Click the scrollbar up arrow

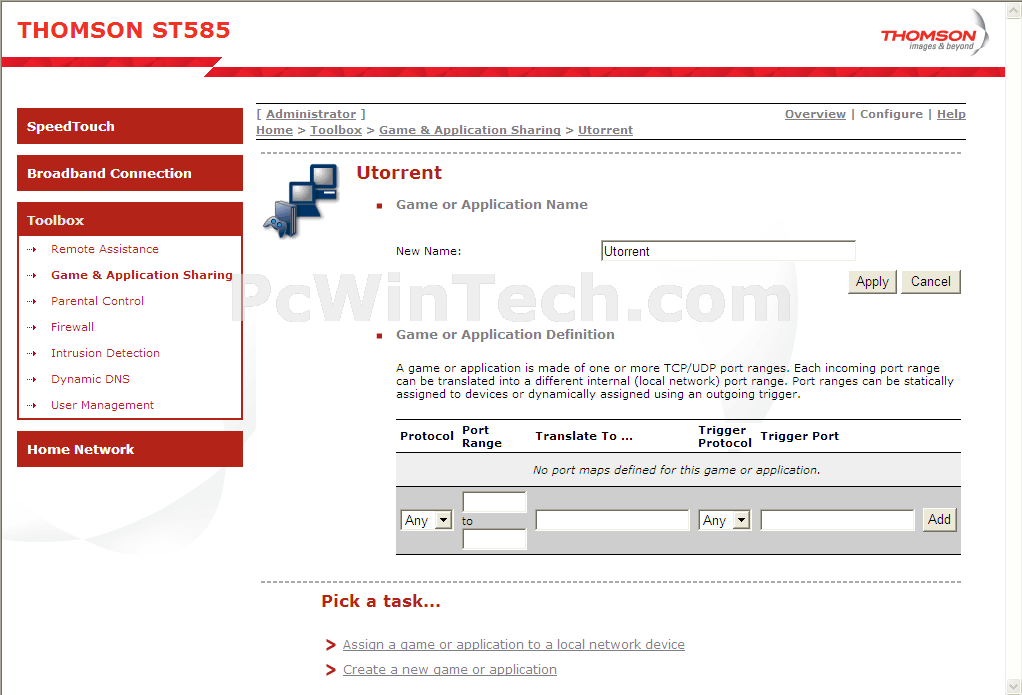click(1014, 8)
